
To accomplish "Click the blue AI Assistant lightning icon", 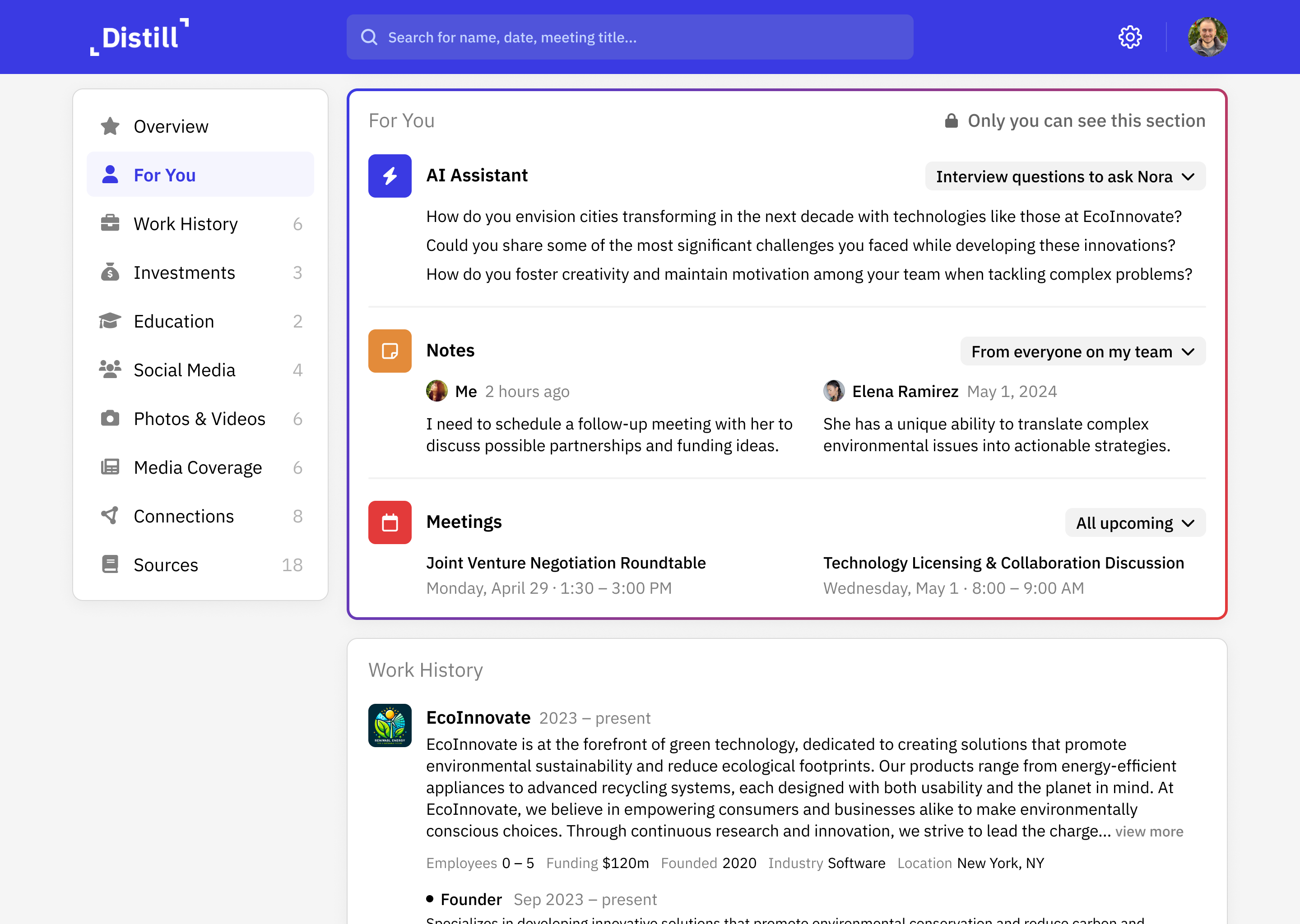I will (x=389, y=176).
